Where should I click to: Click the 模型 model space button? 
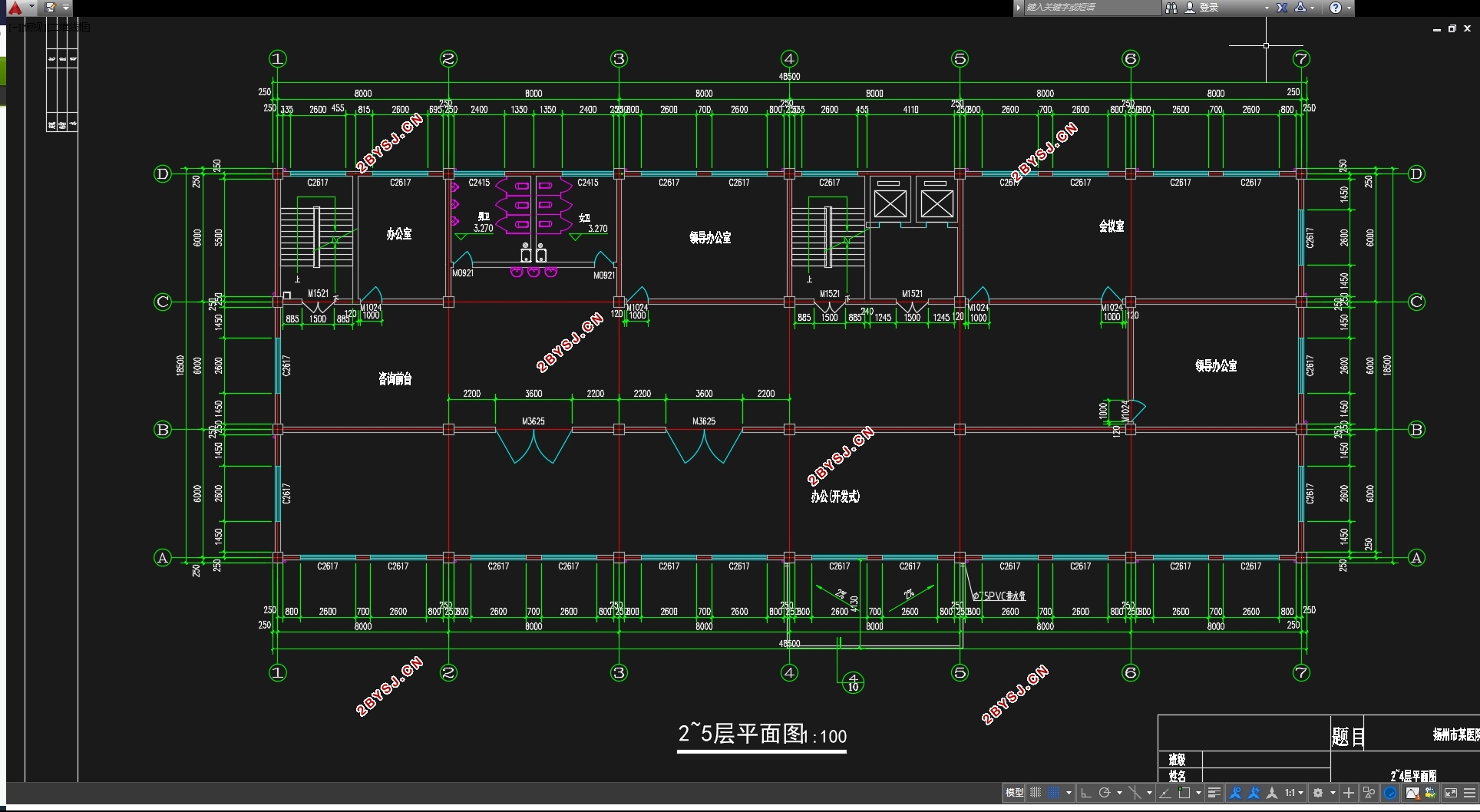(1015, 793)
